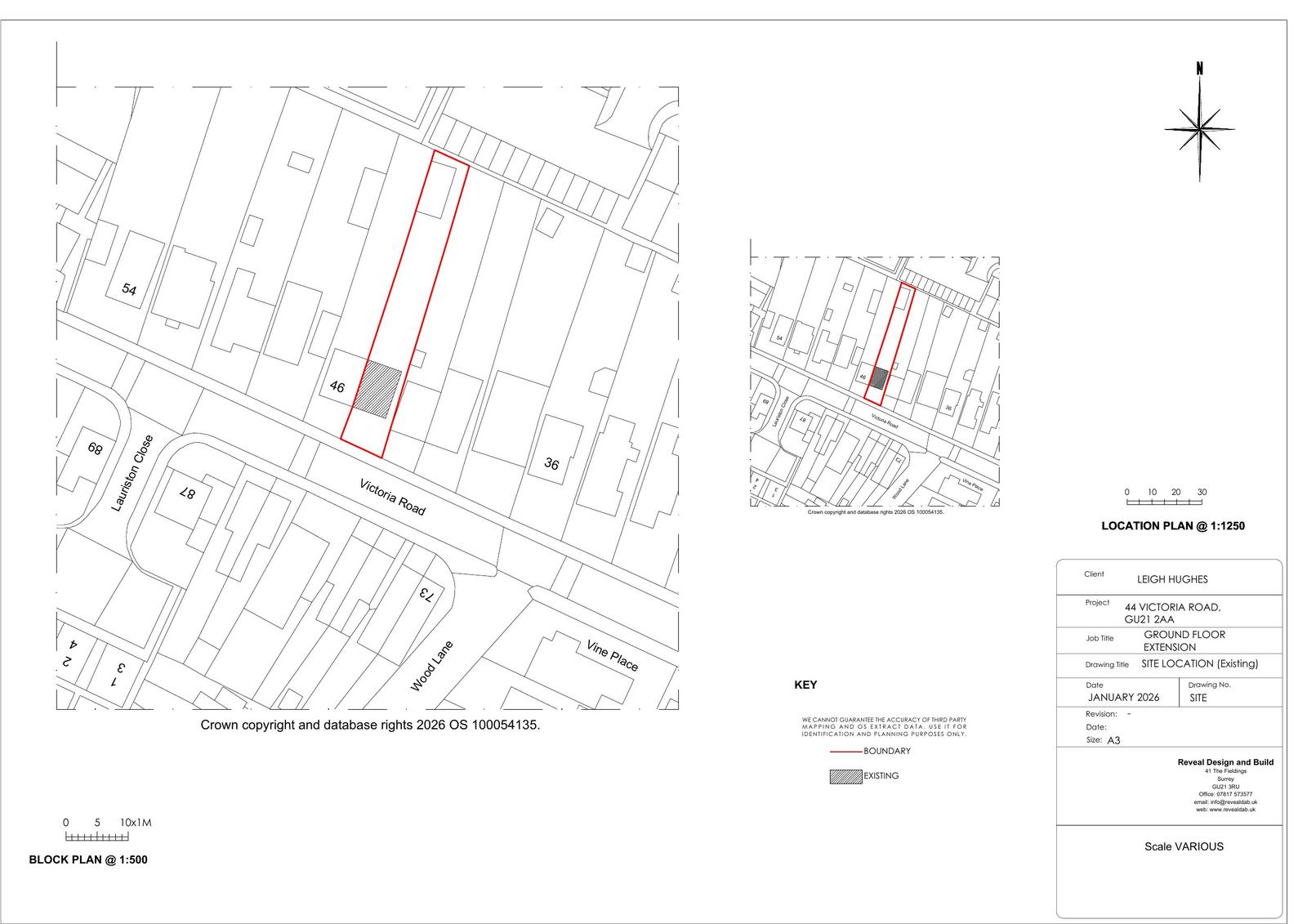Screen dimensions: 1307x924
Task: Click house number 46 on the block plan
Action: tap(337, 386)
